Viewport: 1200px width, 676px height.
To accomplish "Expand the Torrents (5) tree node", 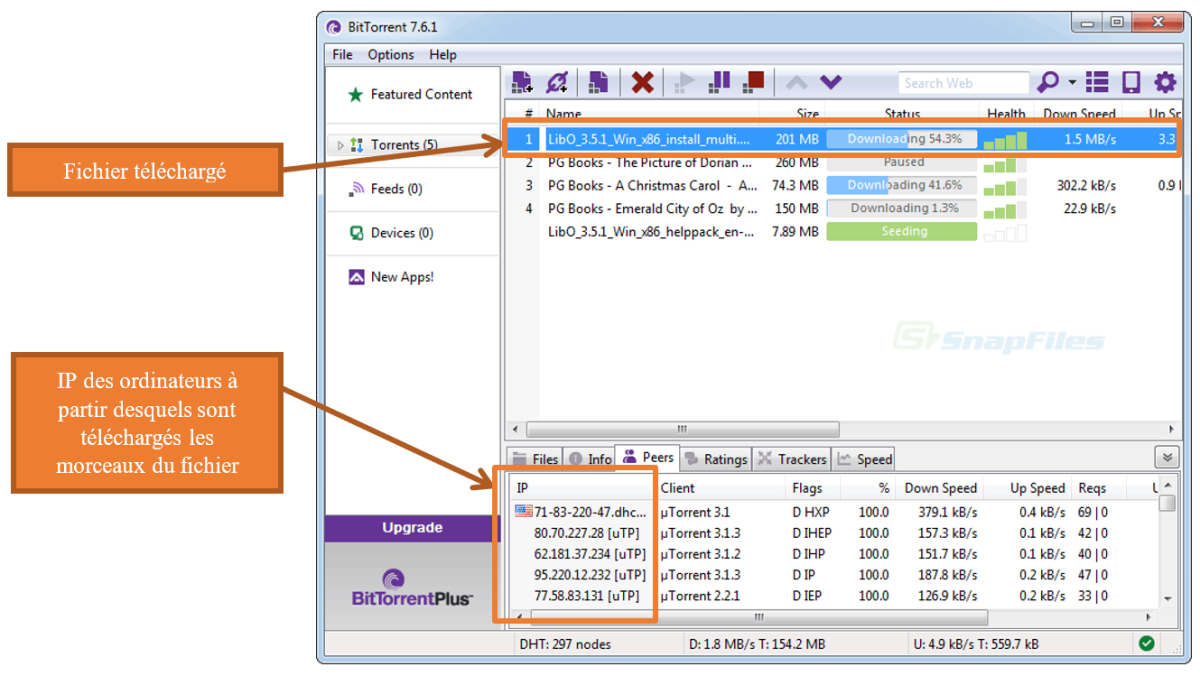I will pyautogui.click(x=341, y=145).
